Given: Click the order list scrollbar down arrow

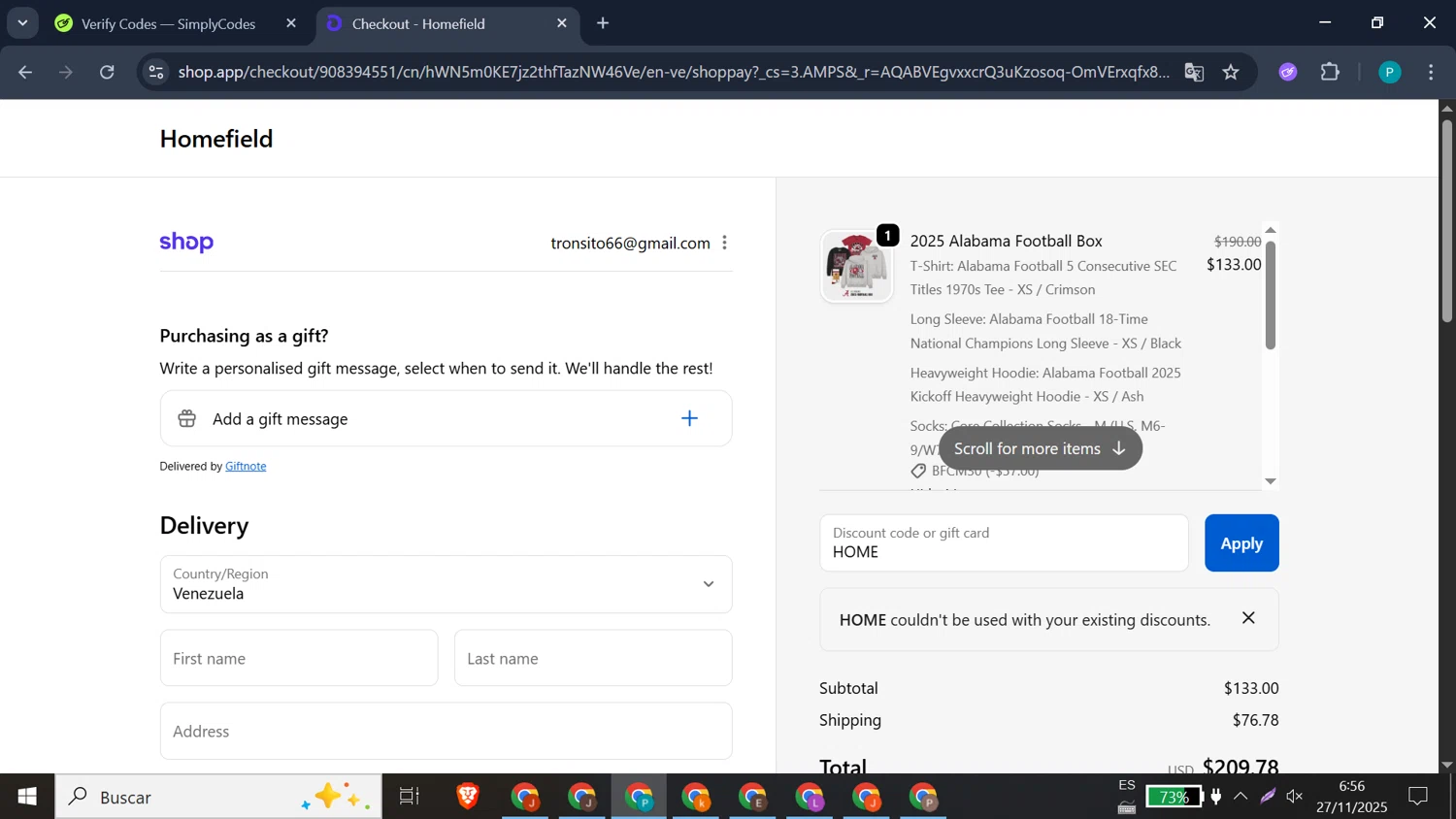Looking at the screenshot, I should [x=1270, y=481].
